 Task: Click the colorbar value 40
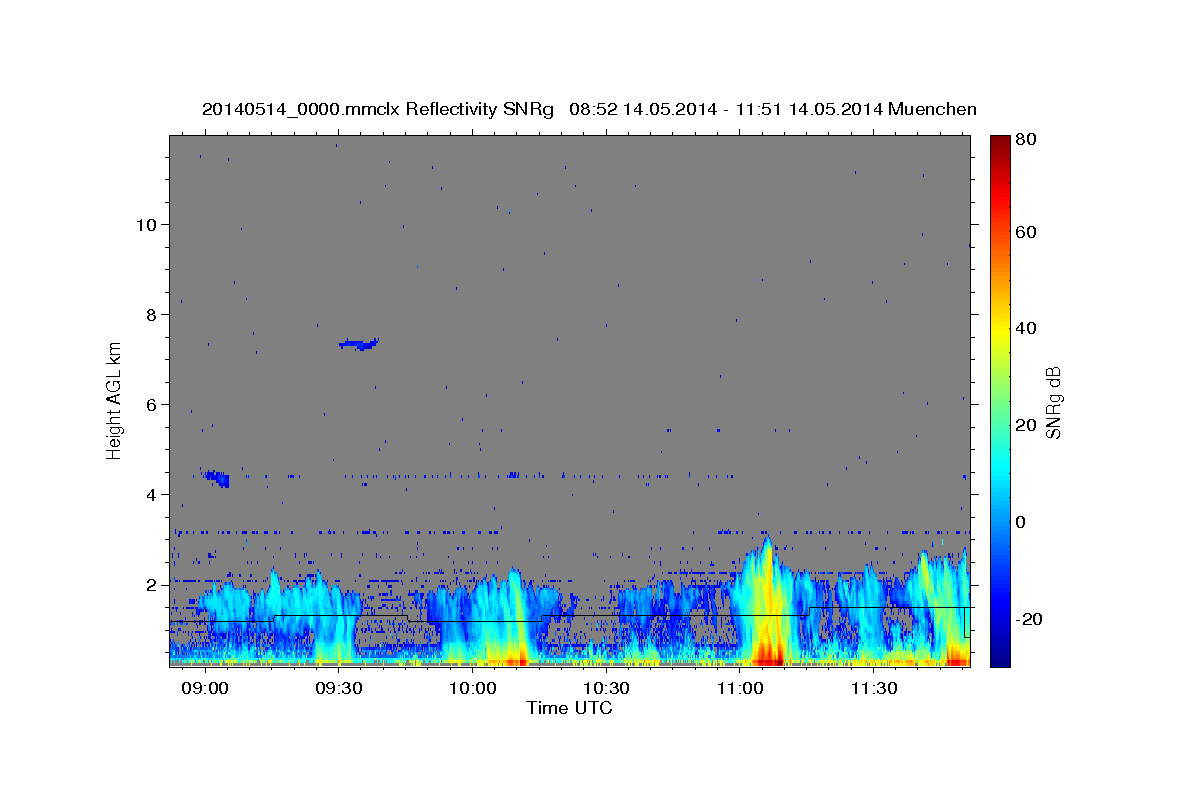1026,328
